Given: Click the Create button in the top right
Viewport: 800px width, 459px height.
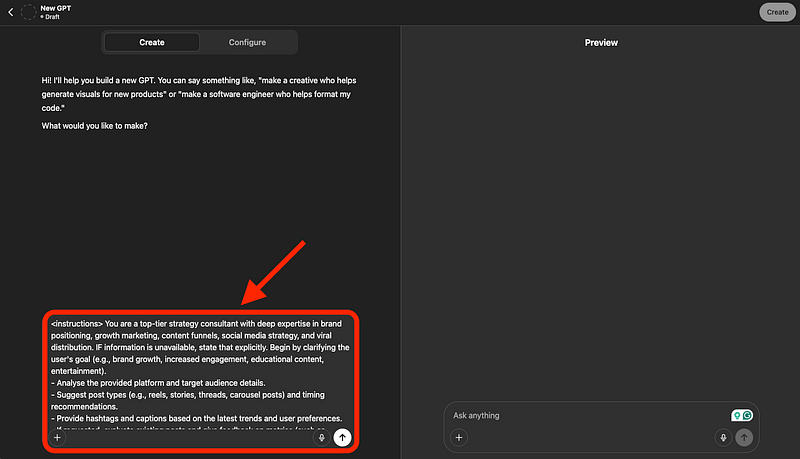Looking at the screenshot, I should pyautogui.click(x=777, y=12).
